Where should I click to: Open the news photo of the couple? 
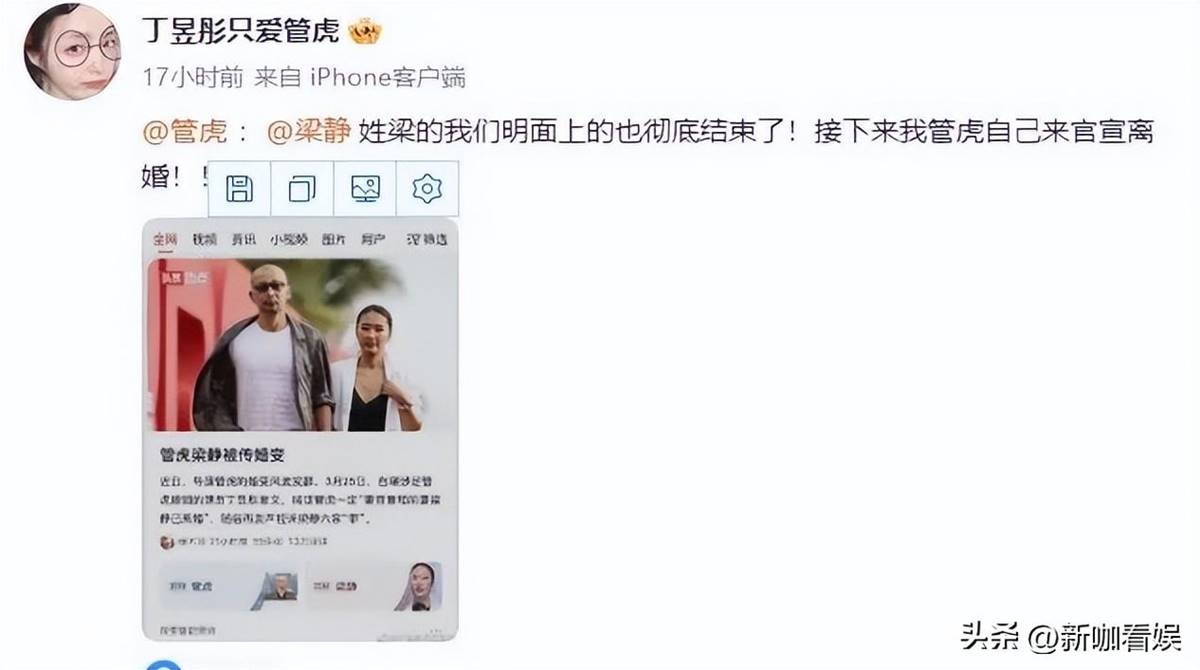301,345
